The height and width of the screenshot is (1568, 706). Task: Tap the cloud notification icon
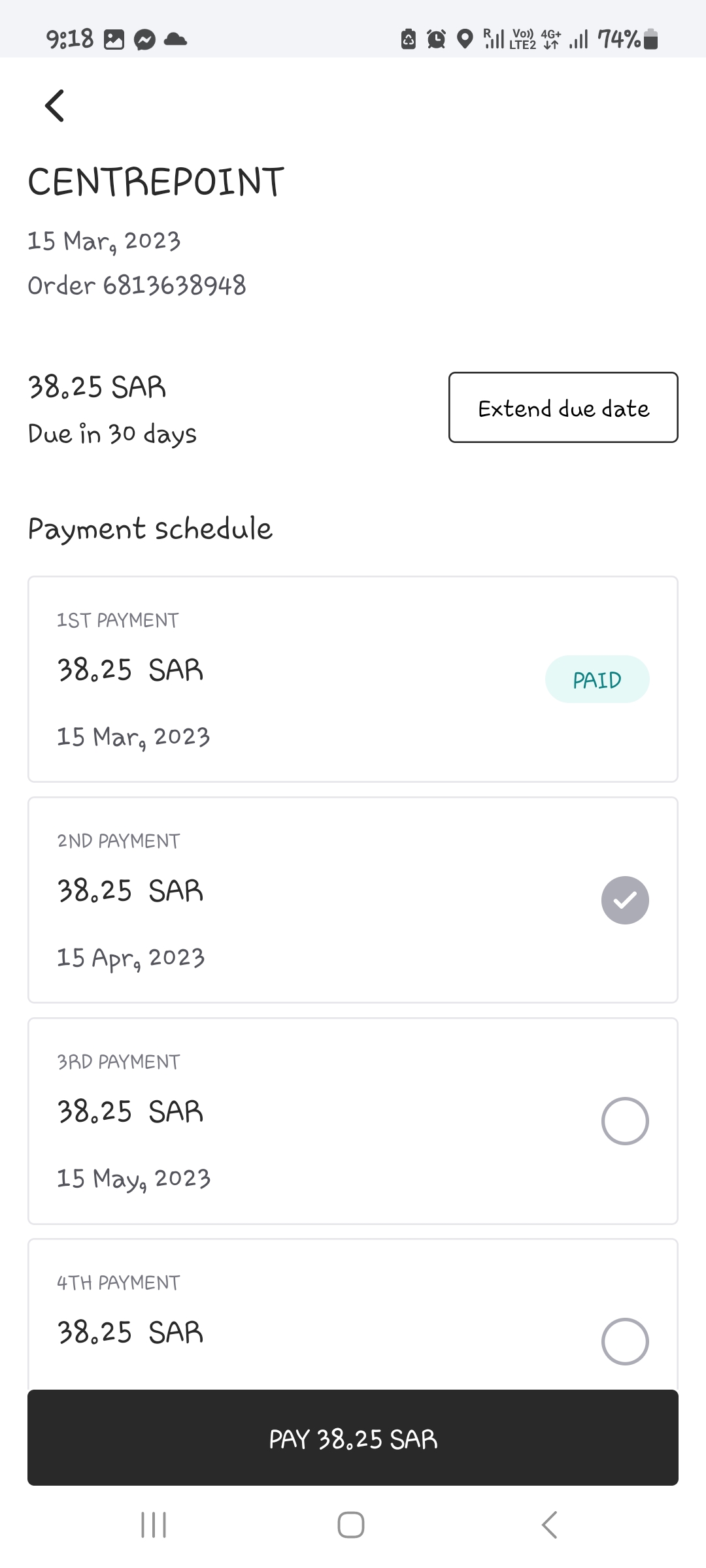175,40
